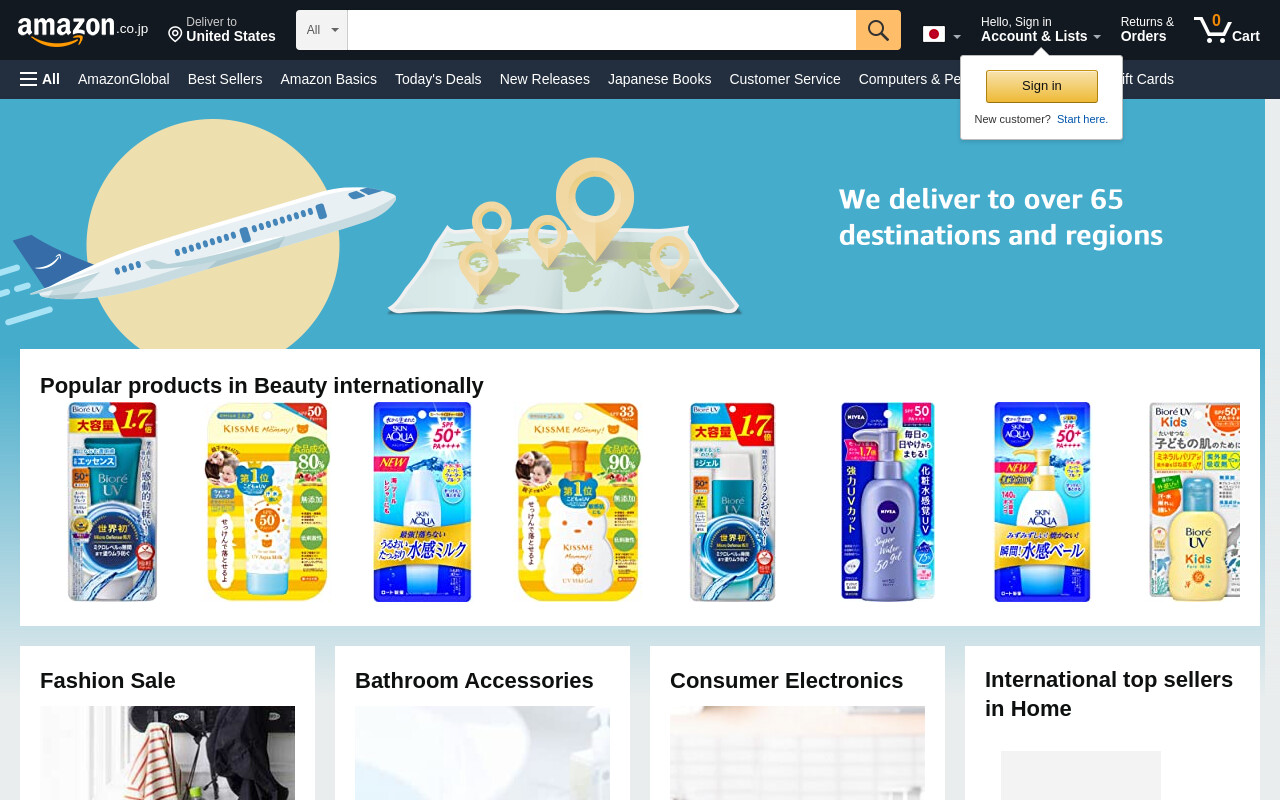Image resolution: width=1280 pixels, height=800 pixels.
Task: Click the yellow Sign in button
Action: (x=1041, y=86)
